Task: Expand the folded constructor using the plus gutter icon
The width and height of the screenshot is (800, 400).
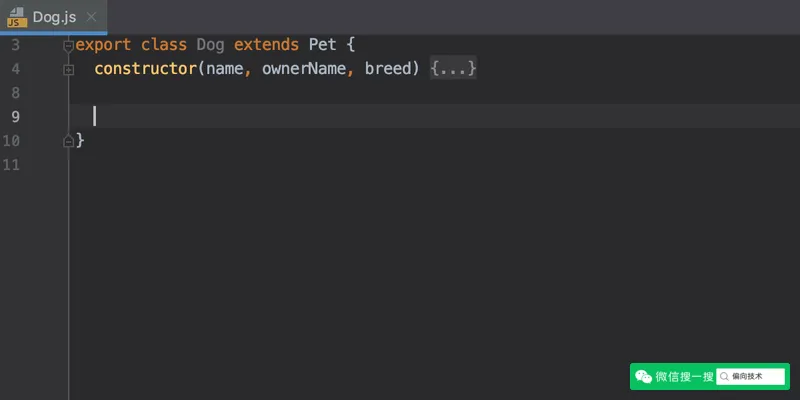Action: coord(68,70)
